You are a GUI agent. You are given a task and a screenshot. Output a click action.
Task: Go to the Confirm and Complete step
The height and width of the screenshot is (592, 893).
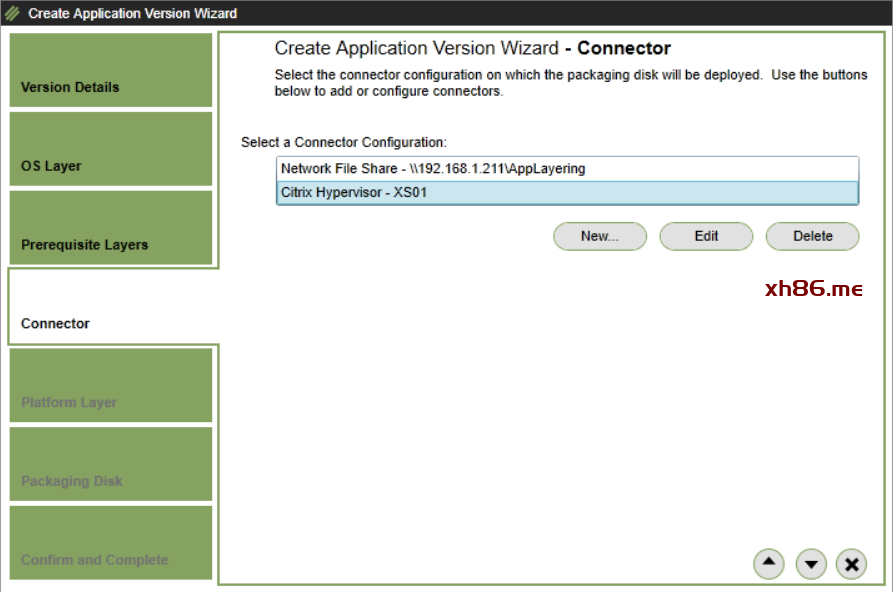click(110, 543)
